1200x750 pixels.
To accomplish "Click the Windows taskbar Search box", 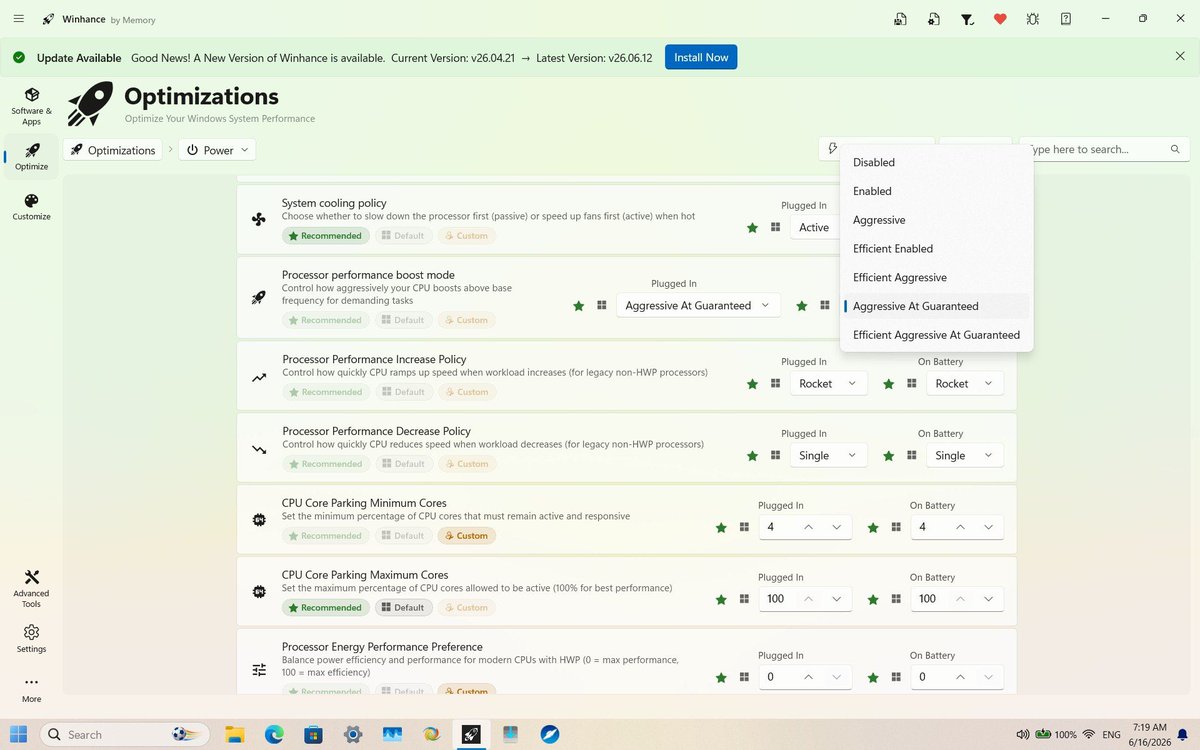I will [x=125, y=734].
